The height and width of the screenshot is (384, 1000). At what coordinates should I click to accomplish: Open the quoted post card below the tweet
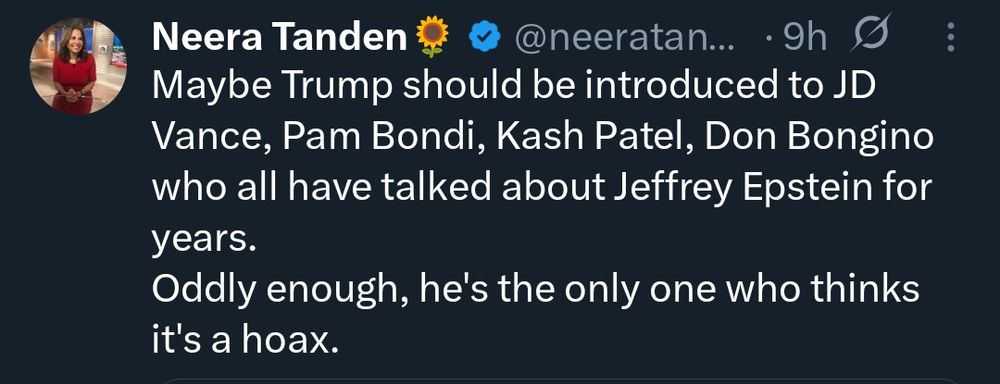click(560, 380)
